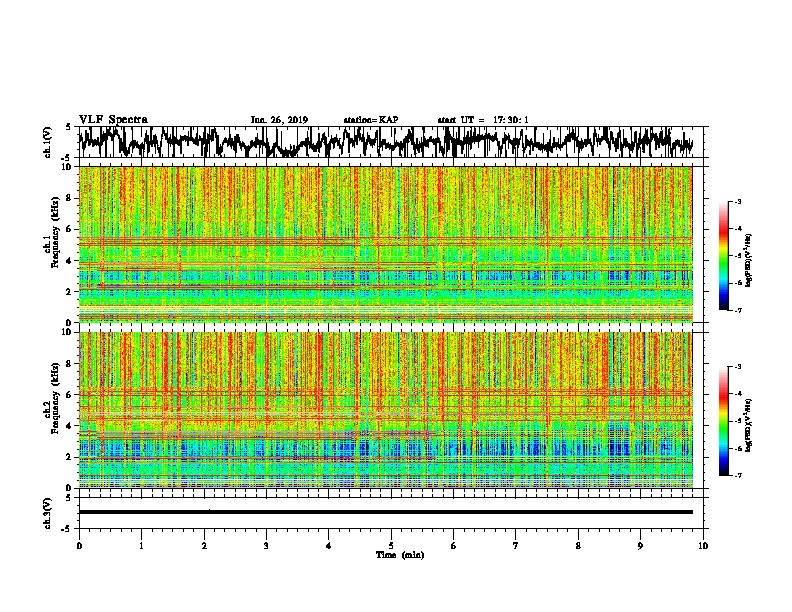Click time axis tick label "9"
This screenshot has height=612, width=792.
pos(640,546)
